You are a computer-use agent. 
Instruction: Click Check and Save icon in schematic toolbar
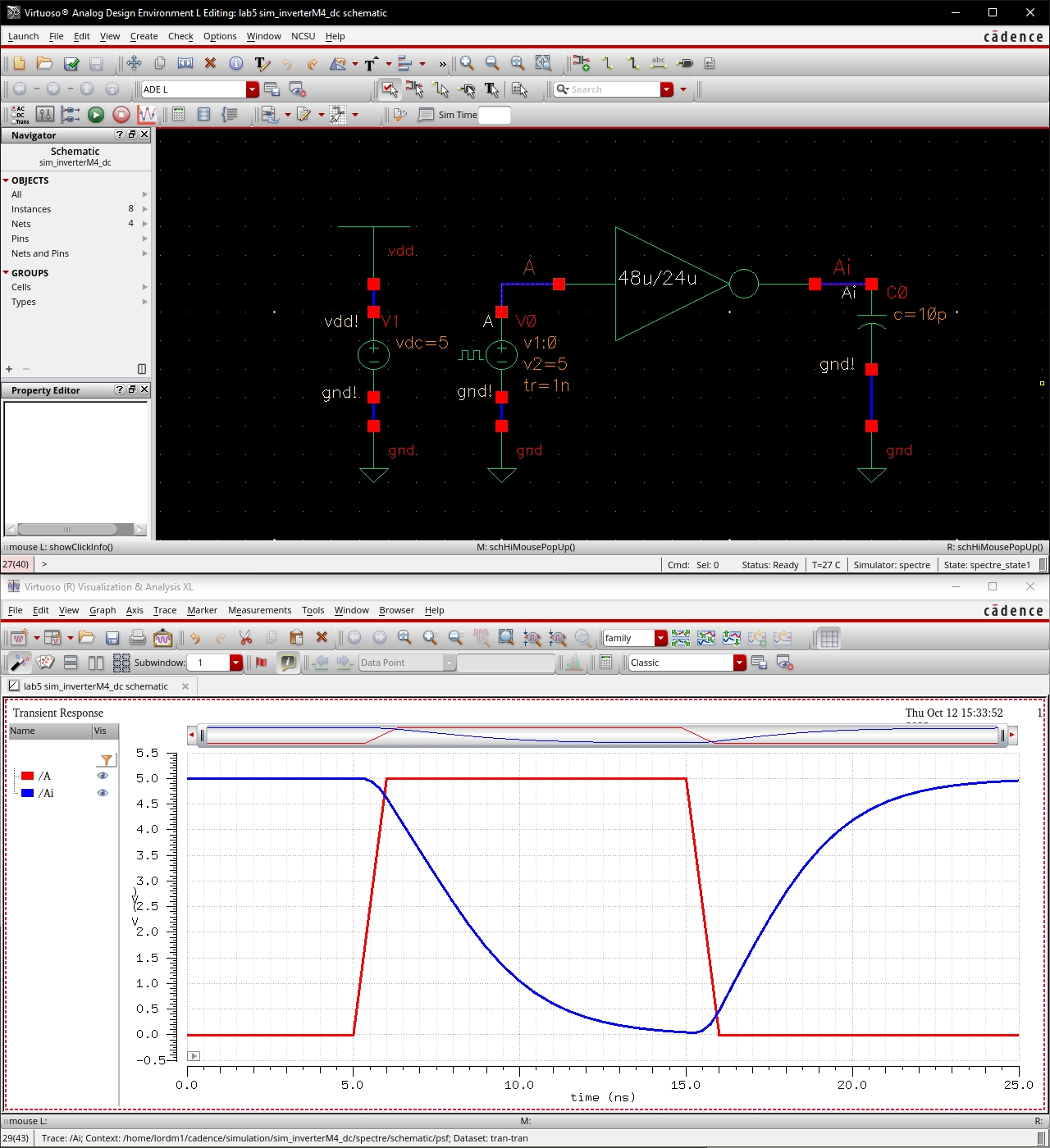71,63
